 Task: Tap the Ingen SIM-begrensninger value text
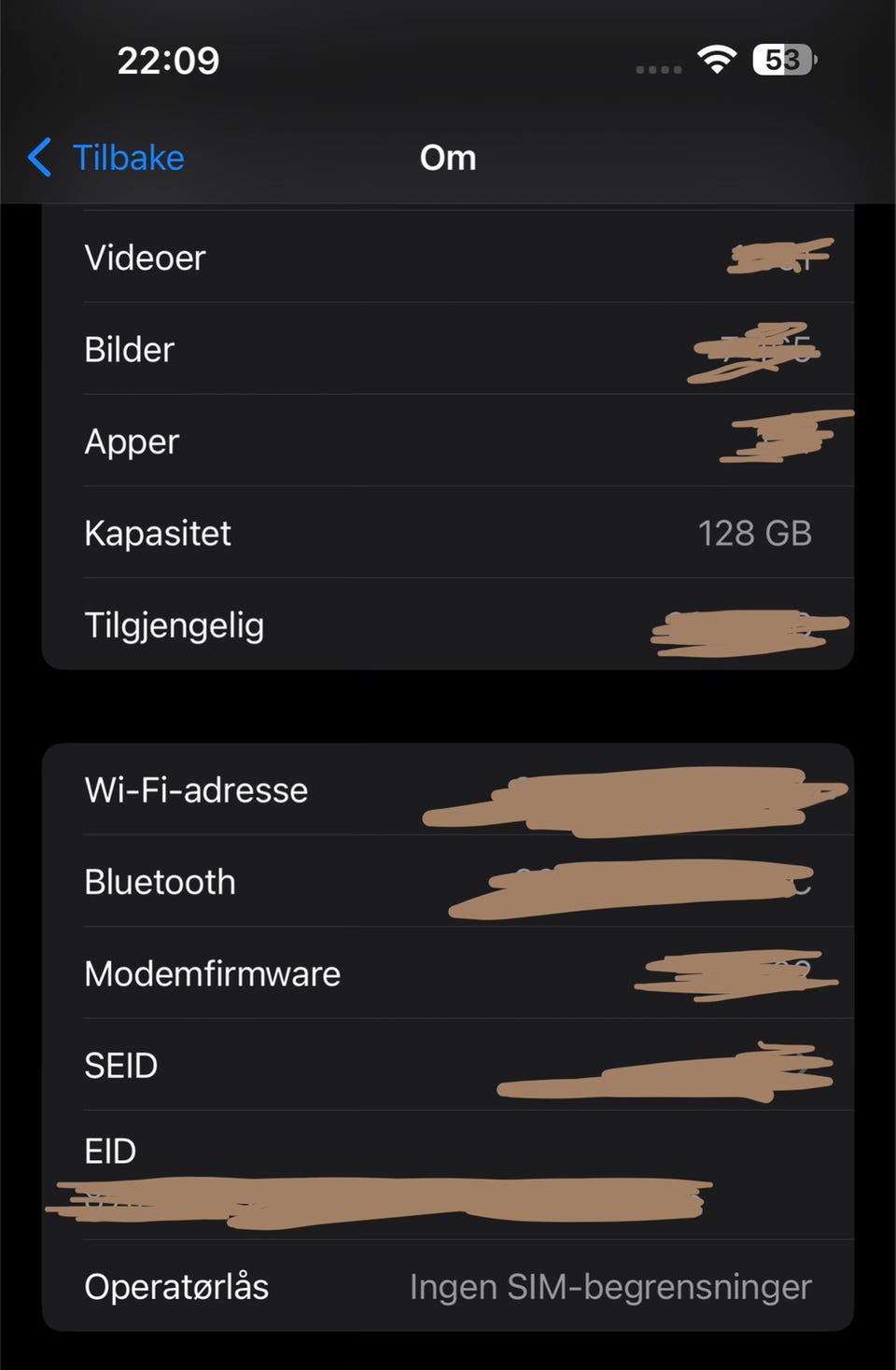click(x=610, y=1286)
